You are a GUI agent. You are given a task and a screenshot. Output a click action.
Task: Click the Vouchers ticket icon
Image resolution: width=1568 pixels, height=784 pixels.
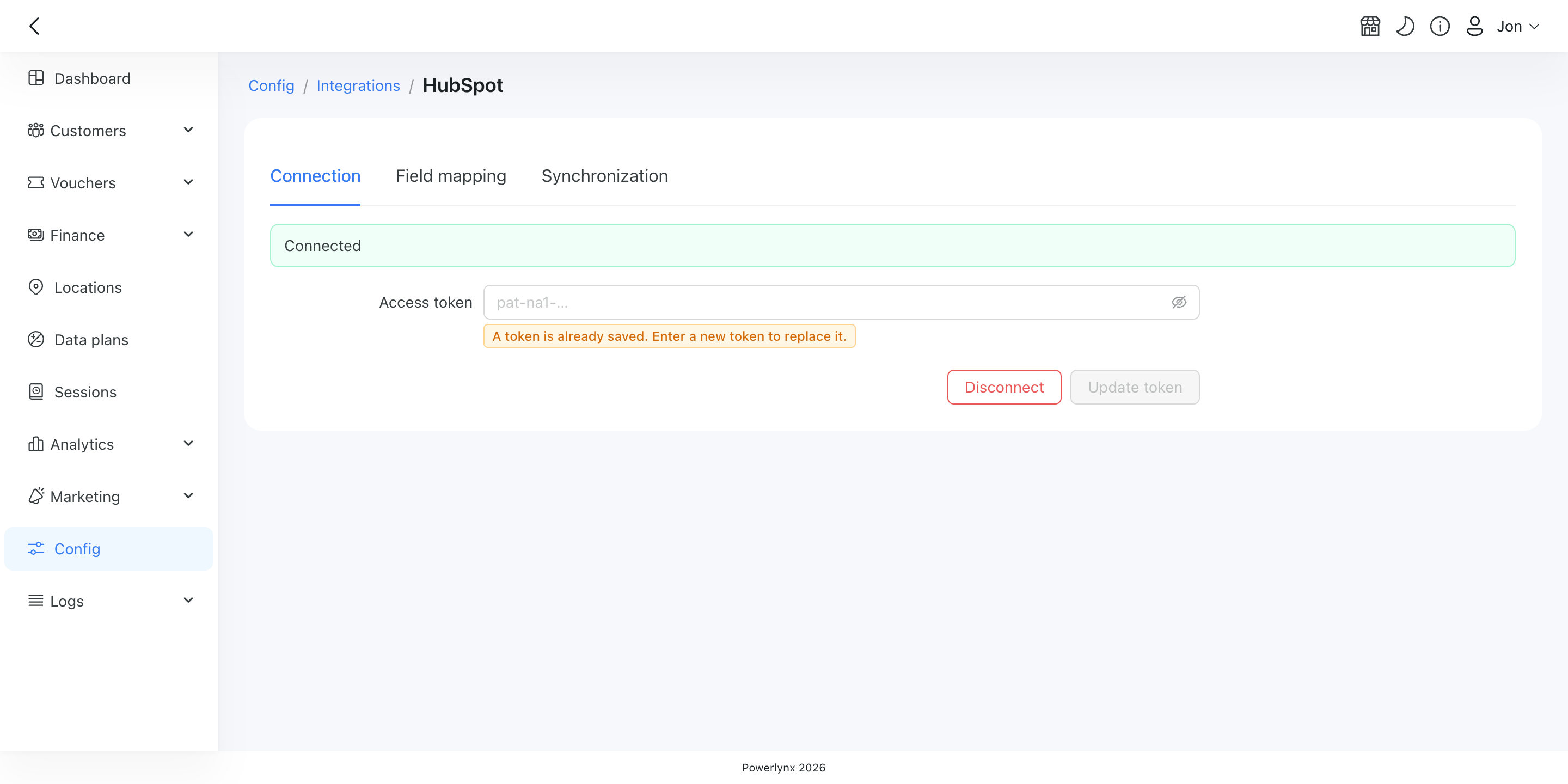point(36,182)
